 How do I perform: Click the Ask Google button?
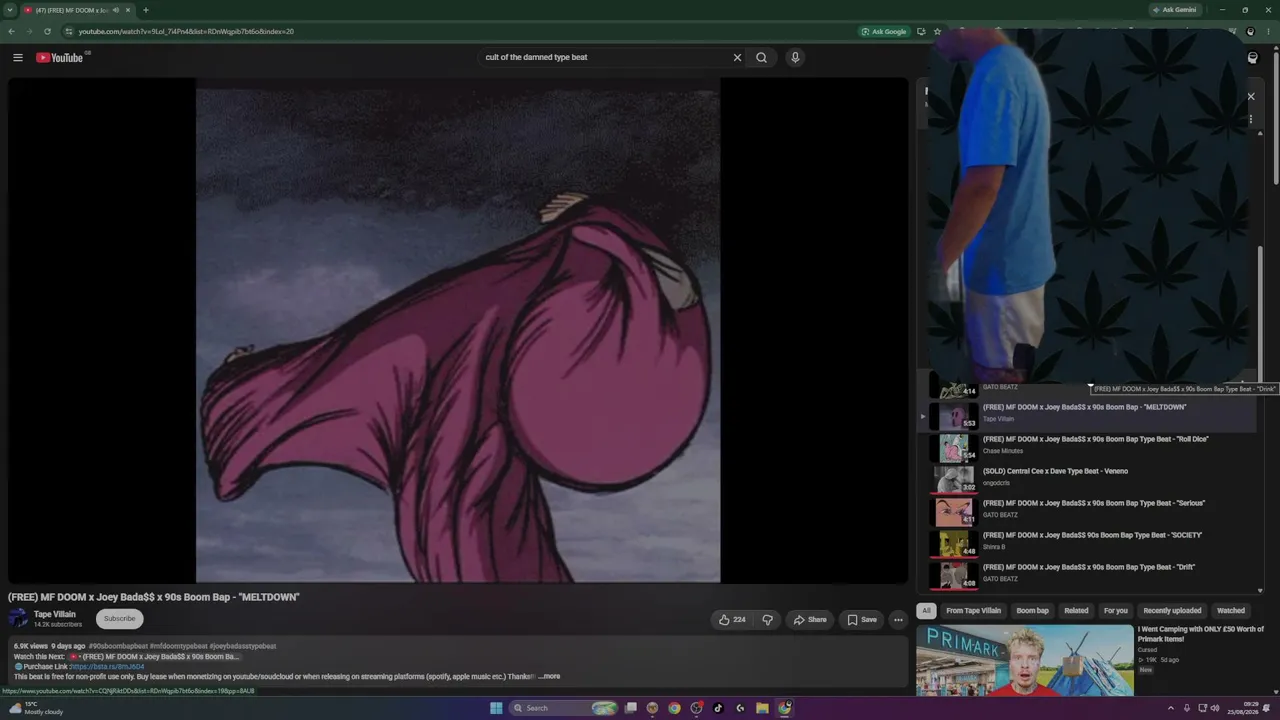pos(884,31)
